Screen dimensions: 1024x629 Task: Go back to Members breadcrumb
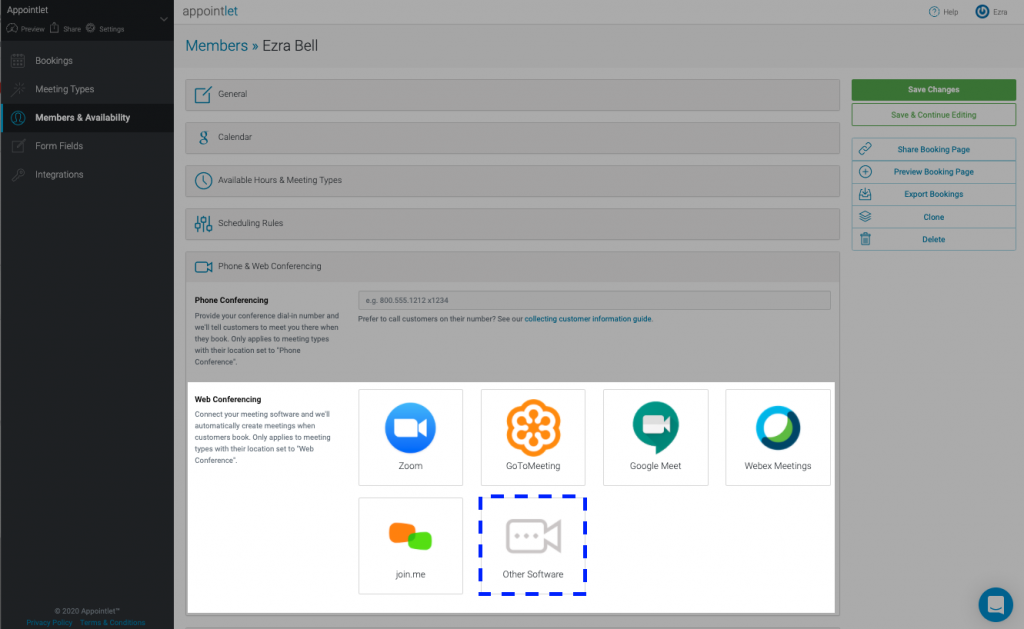pos(216,46)
